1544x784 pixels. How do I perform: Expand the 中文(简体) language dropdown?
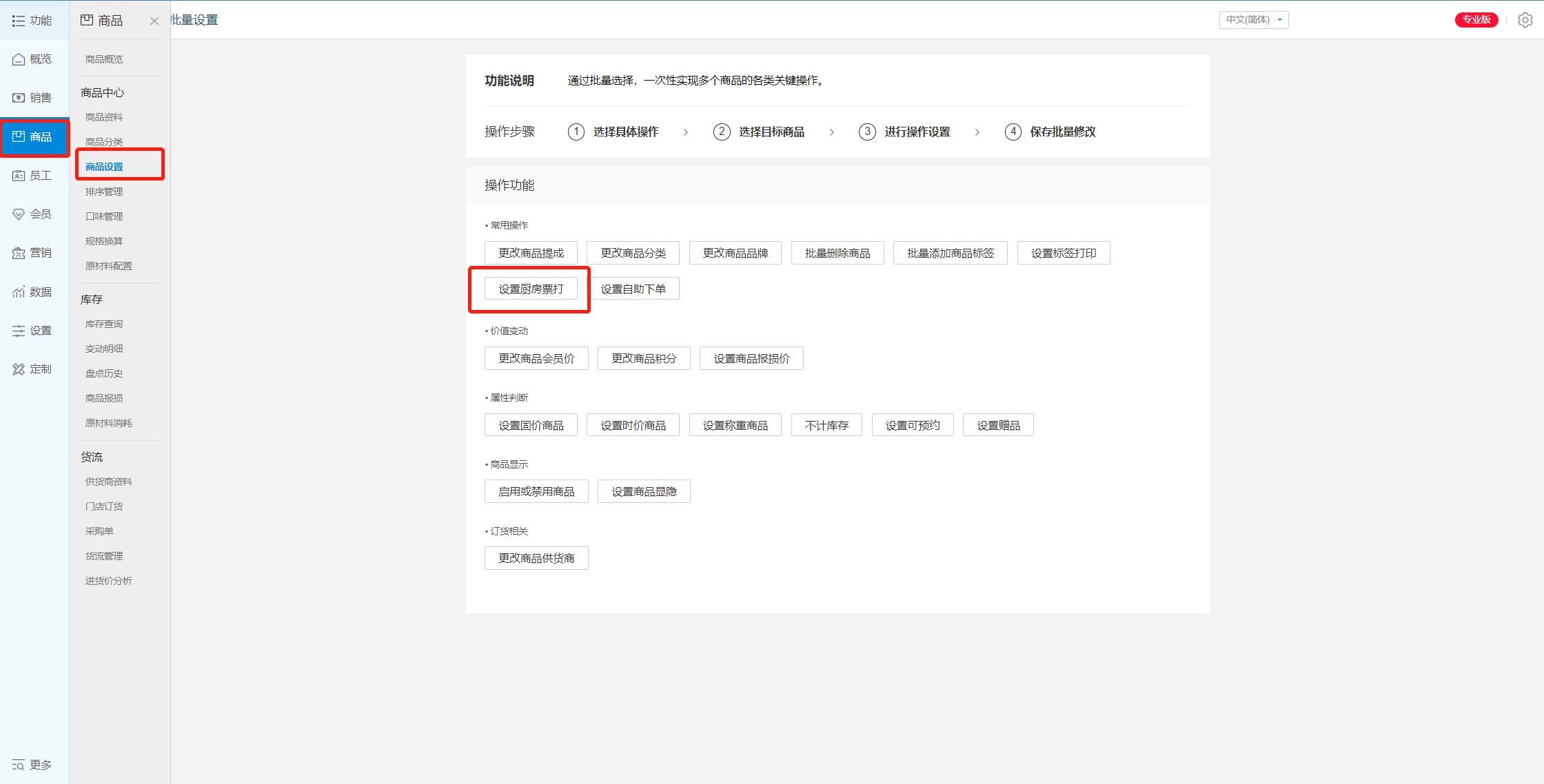point(1253,20)
